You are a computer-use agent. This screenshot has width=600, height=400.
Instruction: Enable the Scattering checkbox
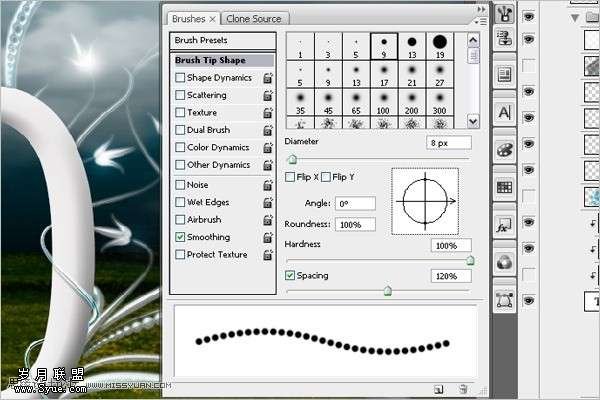[180, 95]
